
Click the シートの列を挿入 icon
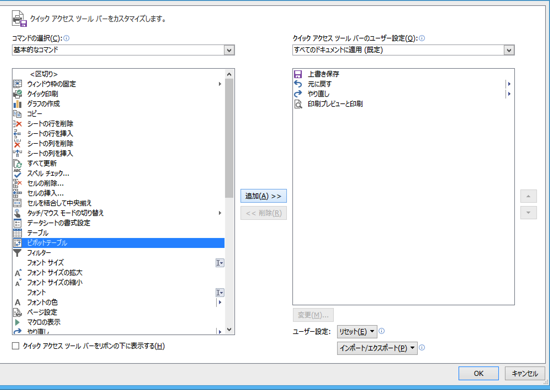(17, 153)
